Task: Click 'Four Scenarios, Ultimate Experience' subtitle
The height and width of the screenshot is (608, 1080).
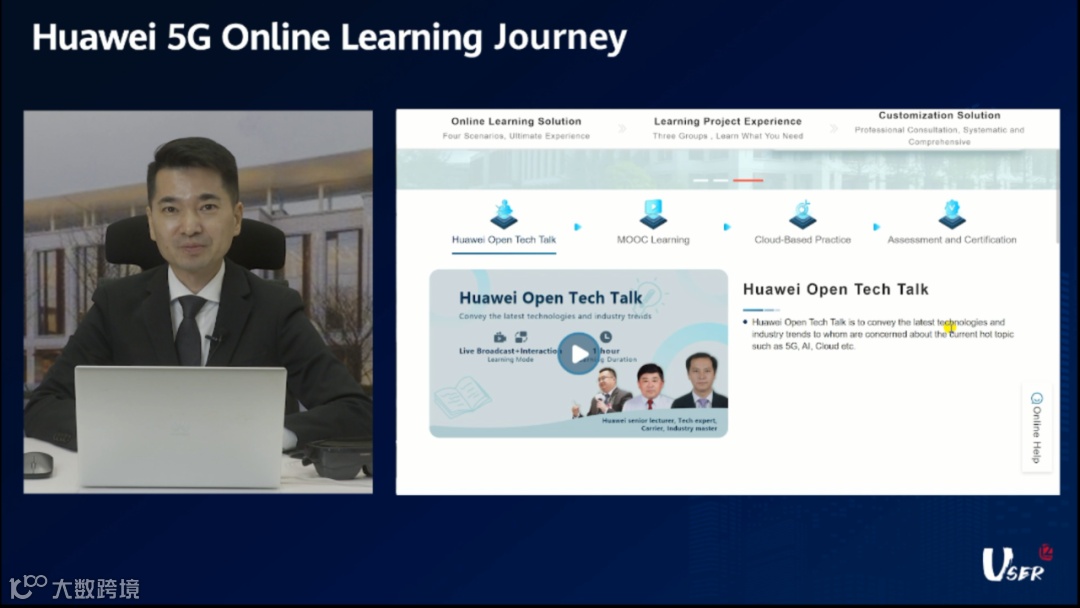Action: [516, 136]
